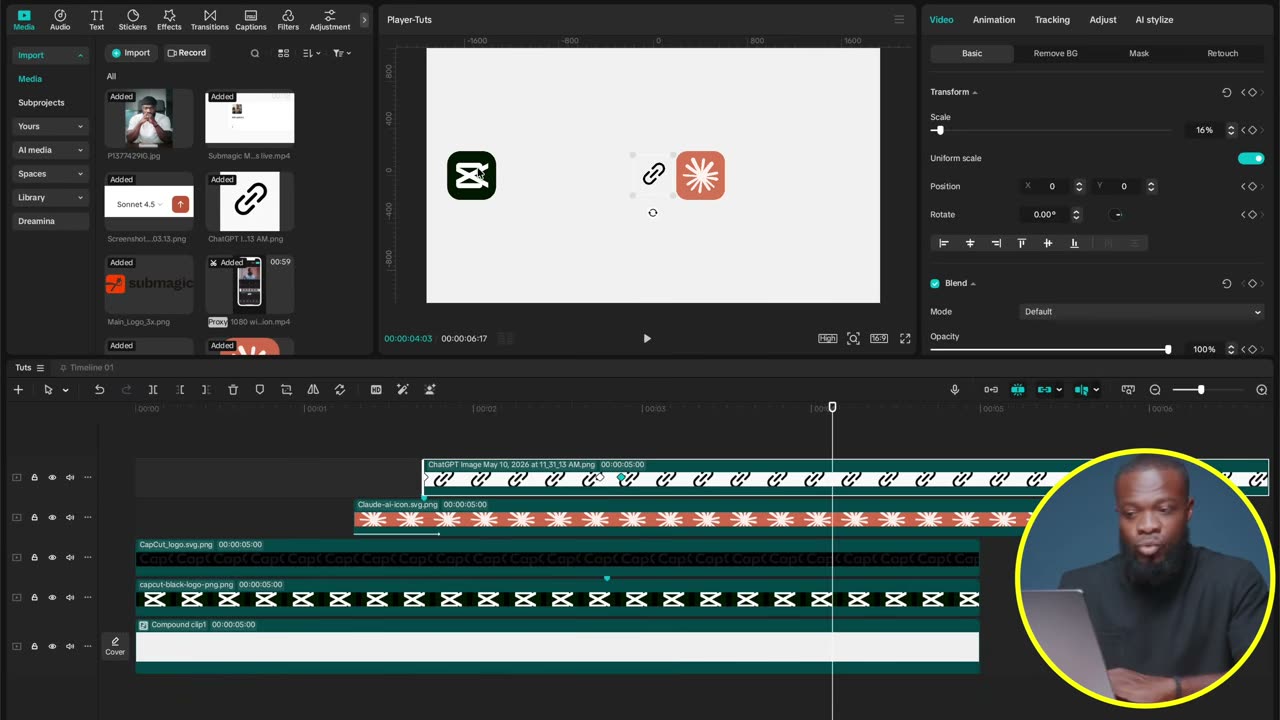Select the Mask sub-tab
Screen dimensions: 1280x720
[x=1139, y=53]
